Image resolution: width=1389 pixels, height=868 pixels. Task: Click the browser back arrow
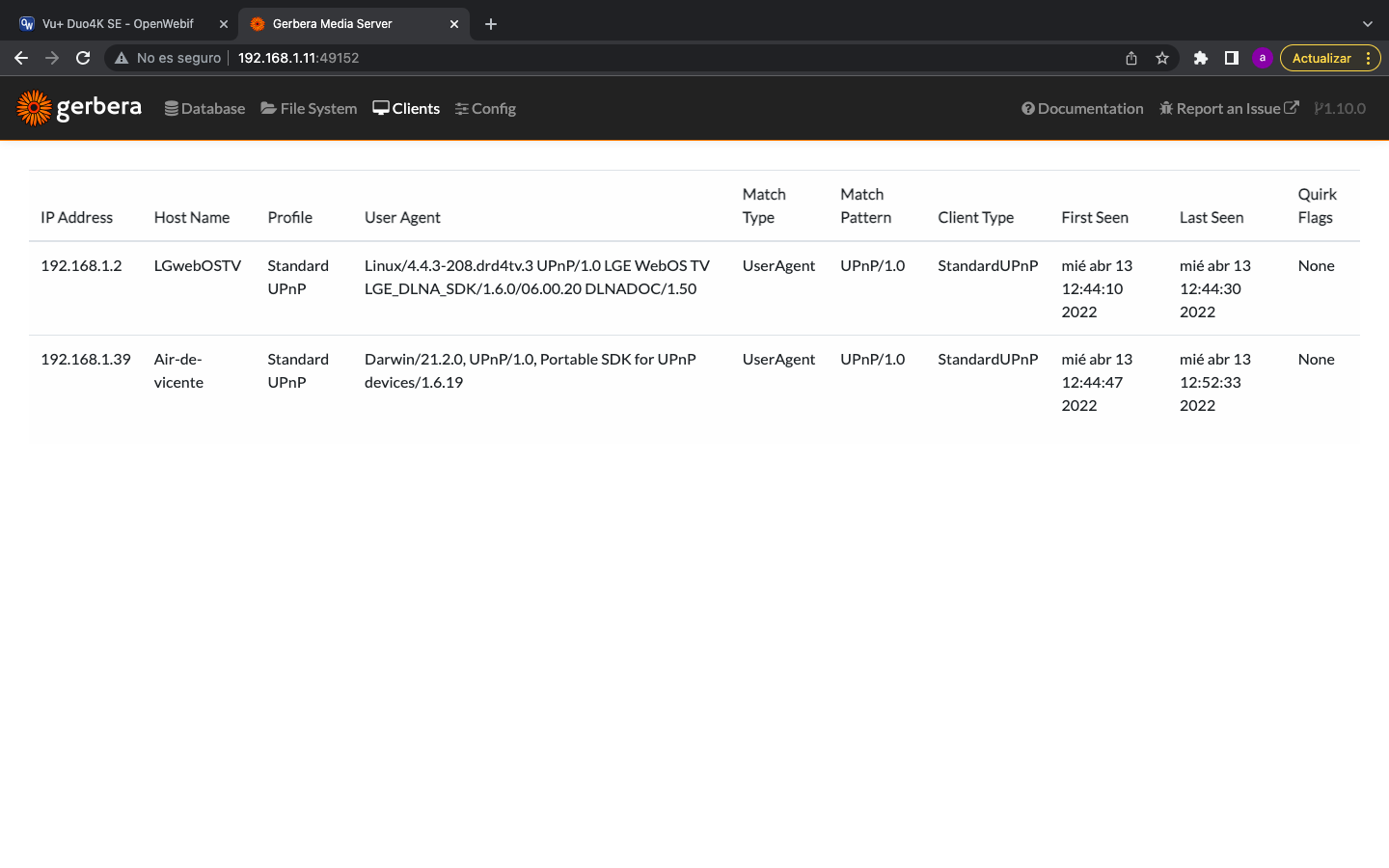(x=21, y=58)
